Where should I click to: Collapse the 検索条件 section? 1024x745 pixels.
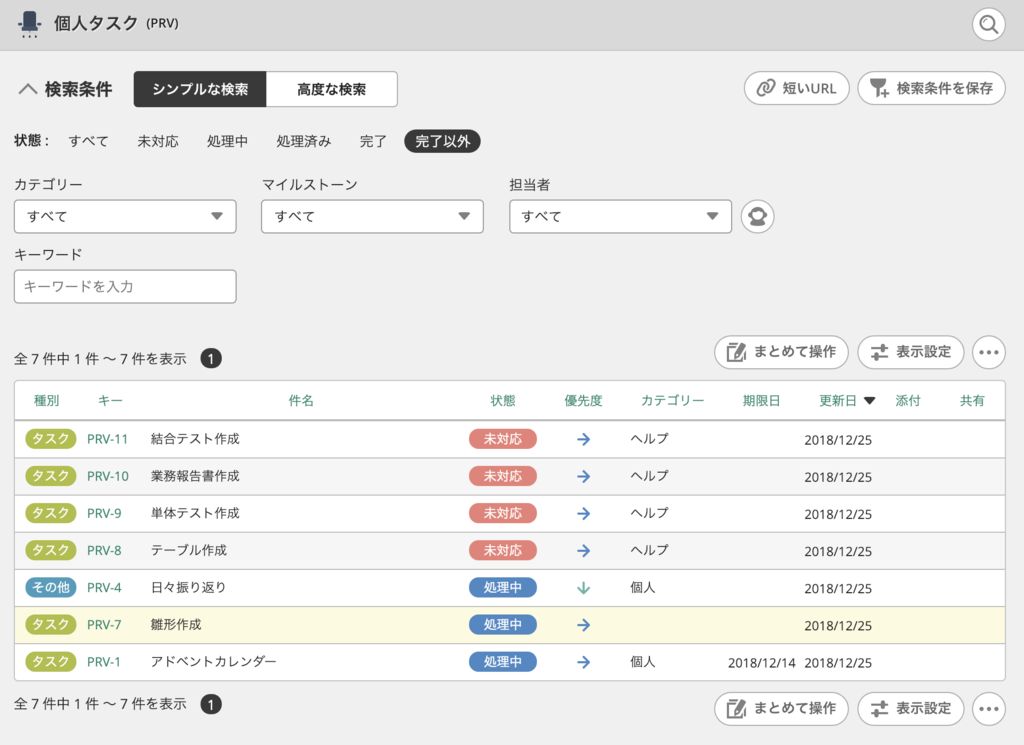pyautogui.click(x=65, y=89)
